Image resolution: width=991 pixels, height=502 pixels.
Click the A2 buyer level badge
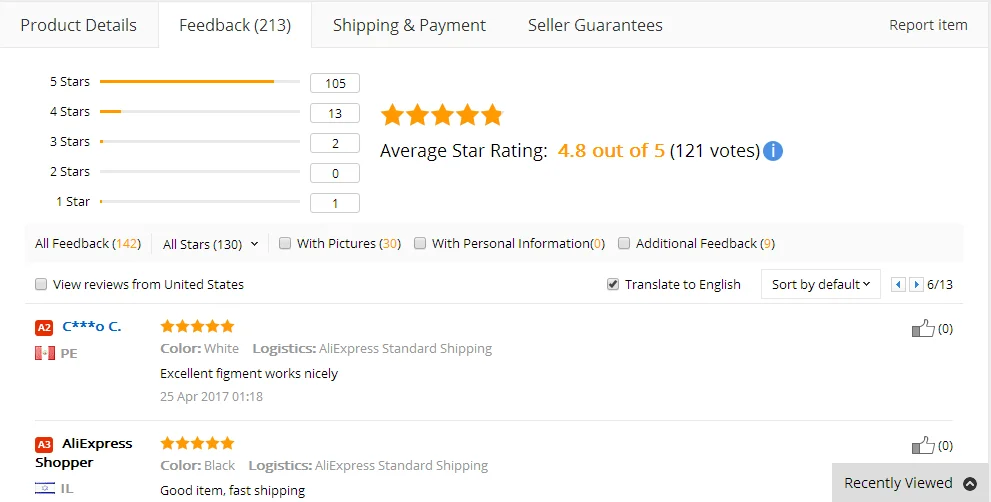click(x=44, y=327)
